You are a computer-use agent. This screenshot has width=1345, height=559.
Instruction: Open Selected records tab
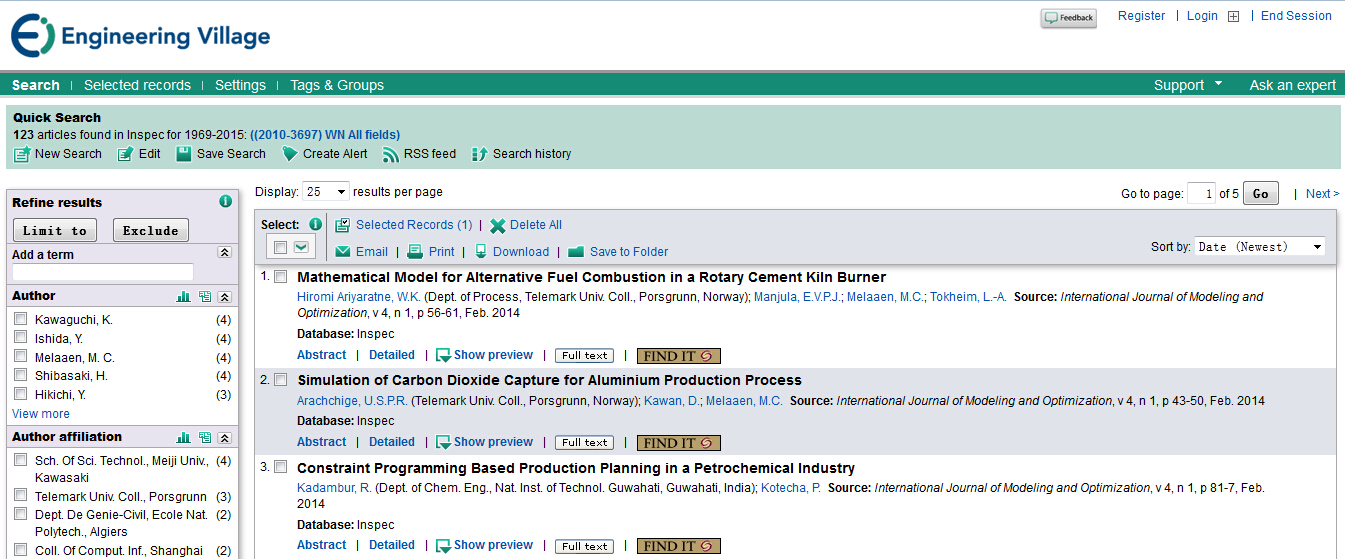pos(137,85)
